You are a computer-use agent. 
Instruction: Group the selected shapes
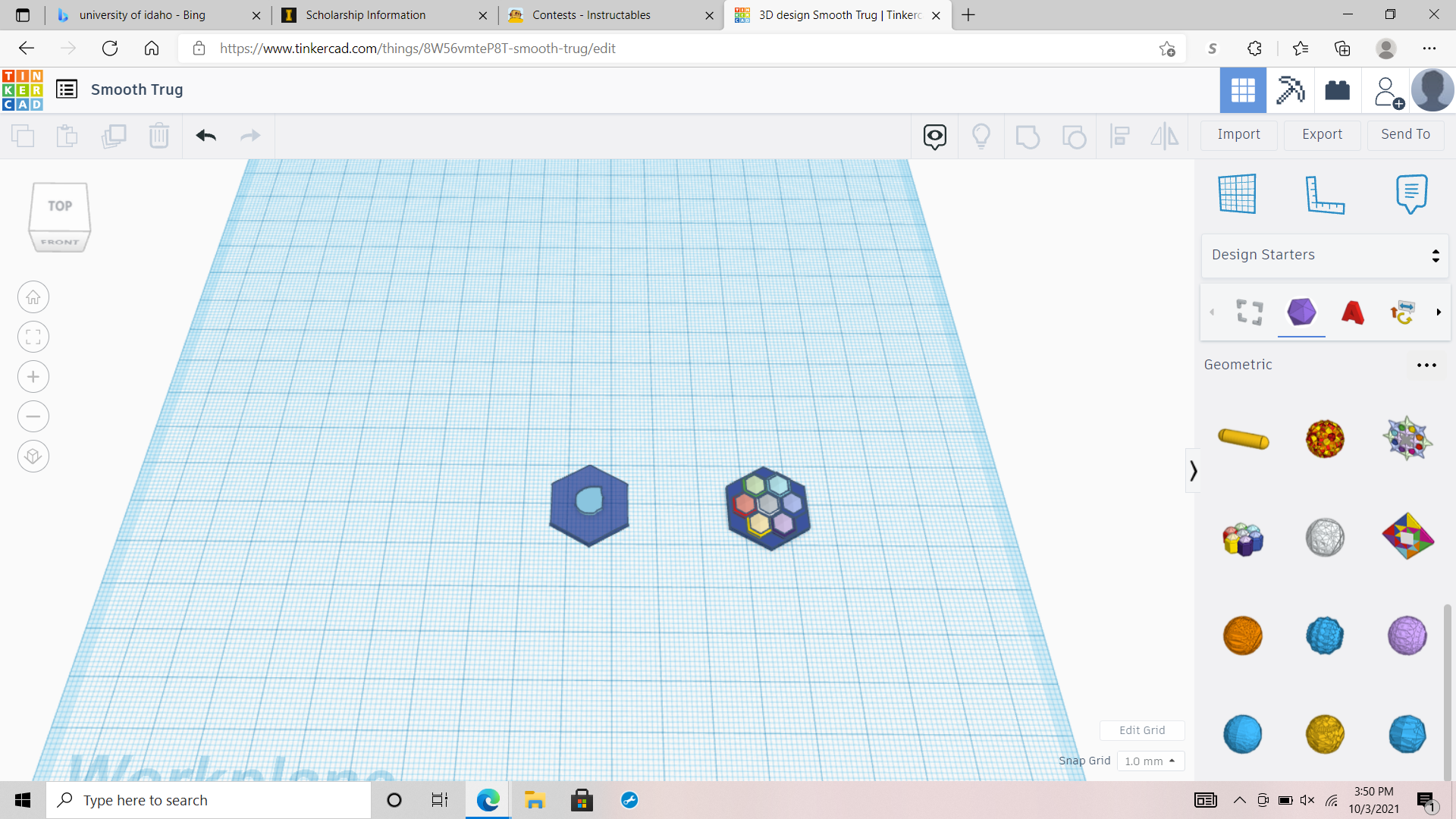coord(1028,136)
